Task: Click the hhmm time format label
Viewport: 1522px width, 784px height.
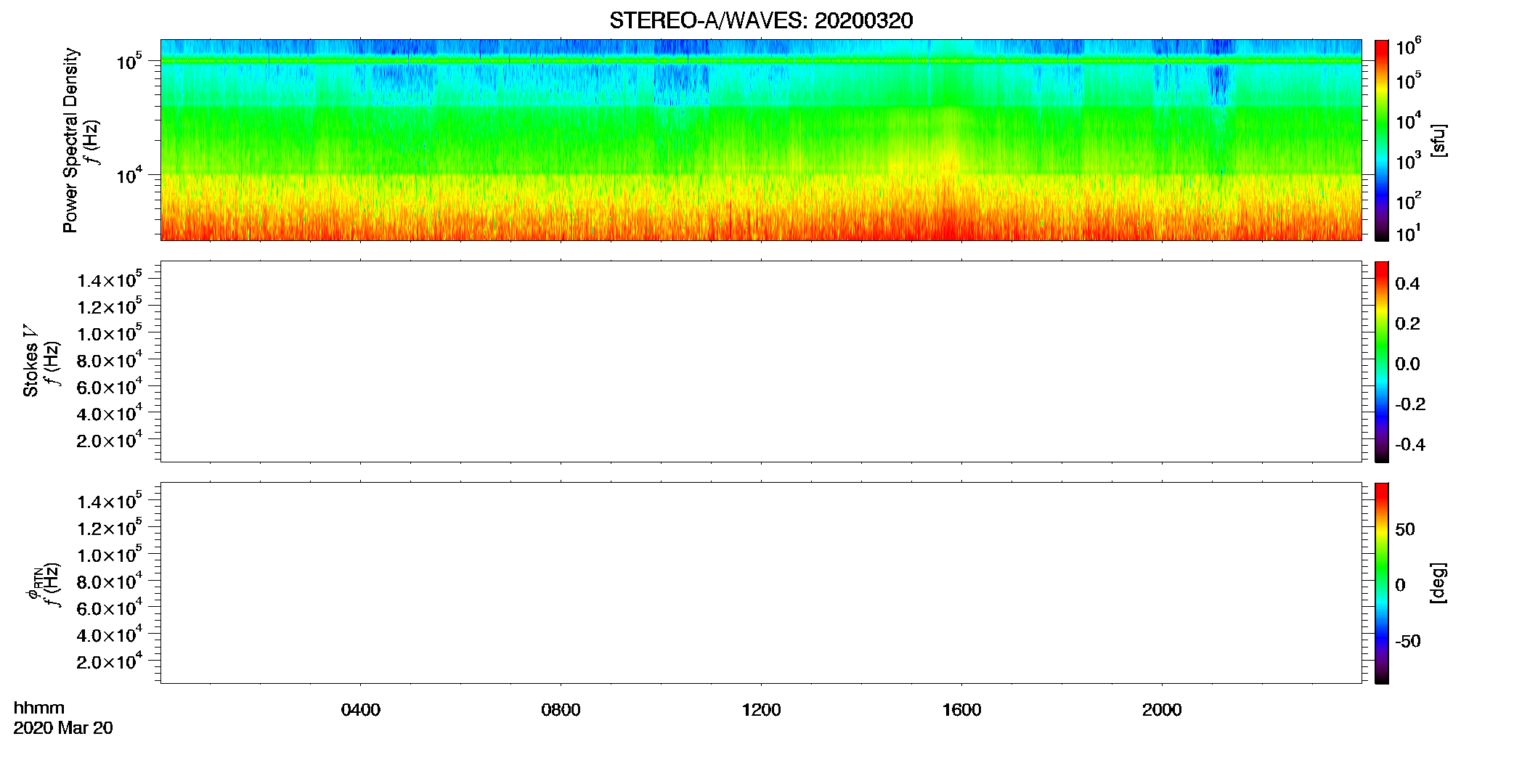Action: tap(39, 708)
